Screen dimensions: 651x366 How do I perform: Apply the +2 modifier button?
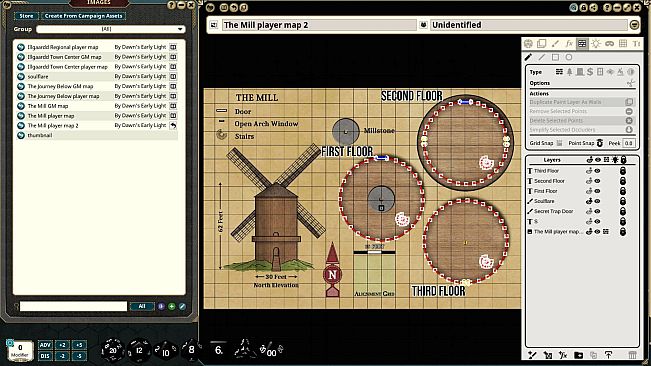click(x=62, y=345)
